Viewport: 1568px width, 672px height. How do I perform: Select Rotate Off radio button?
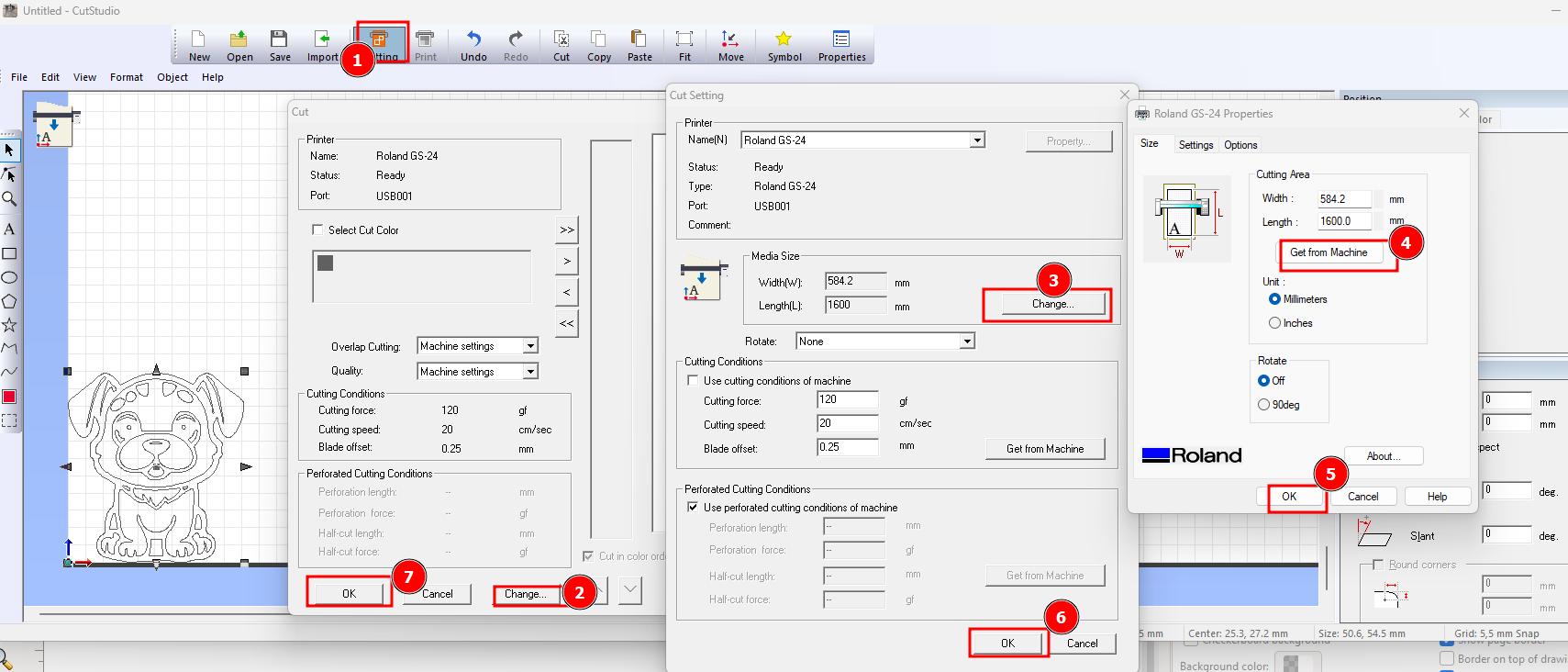coord(1263,380)
